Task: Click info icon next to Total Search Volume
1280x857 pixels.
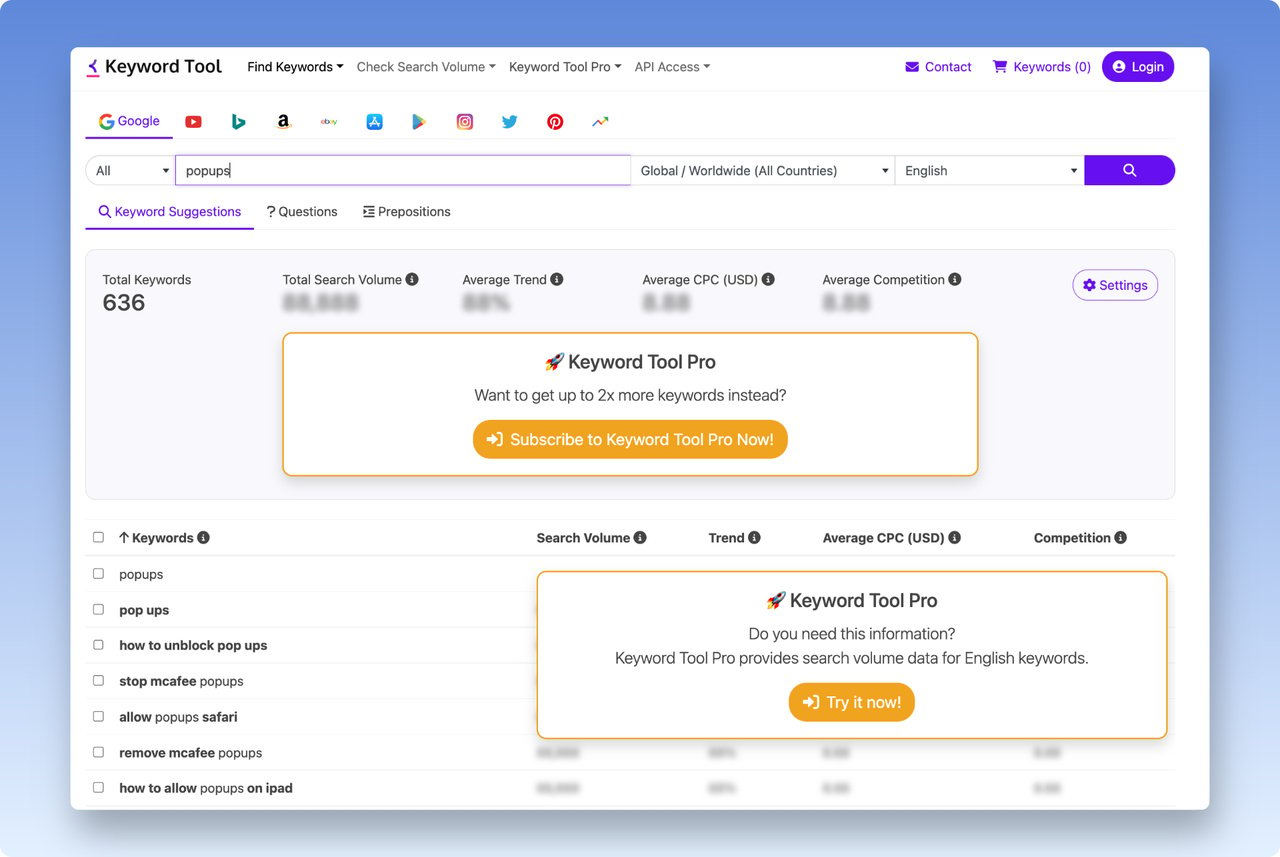Action: (x=412, y=280)
